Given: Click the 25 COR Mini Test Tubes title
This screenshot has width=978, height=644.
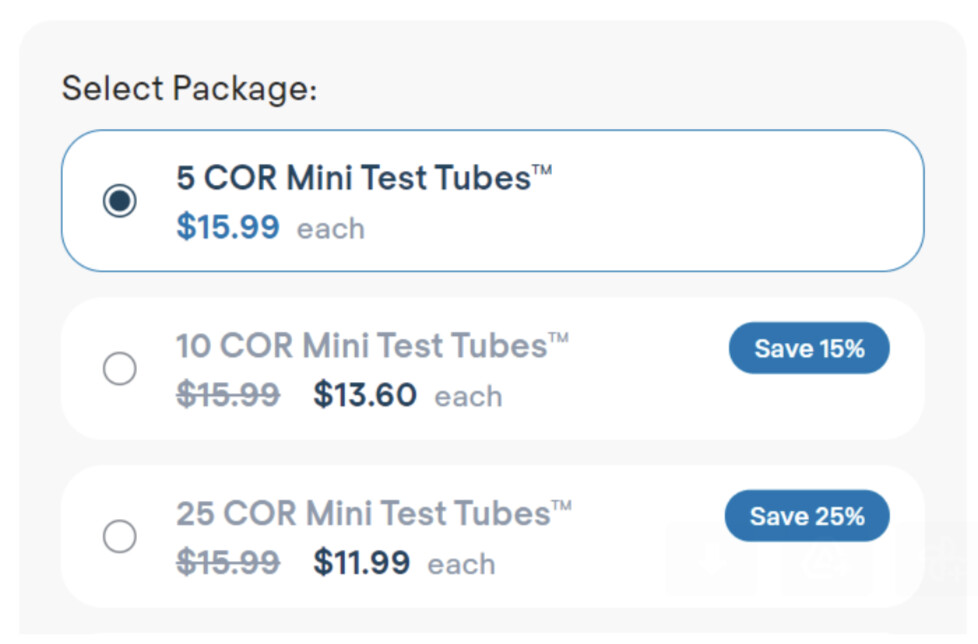Looking at the screenshot, I should coord(374,513).
